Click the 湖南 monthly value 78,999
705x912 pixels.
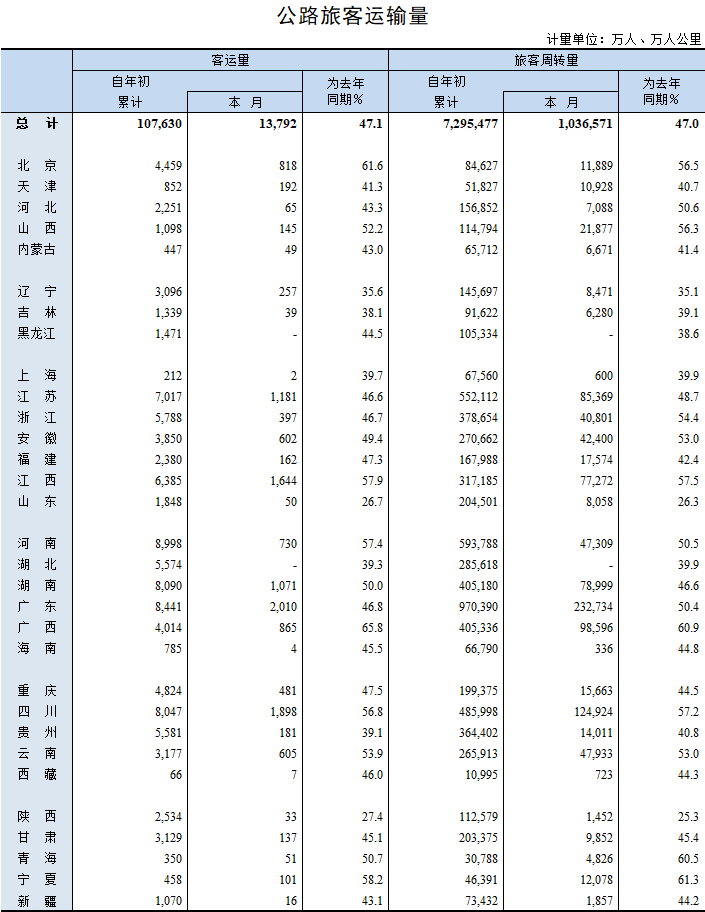596,586
